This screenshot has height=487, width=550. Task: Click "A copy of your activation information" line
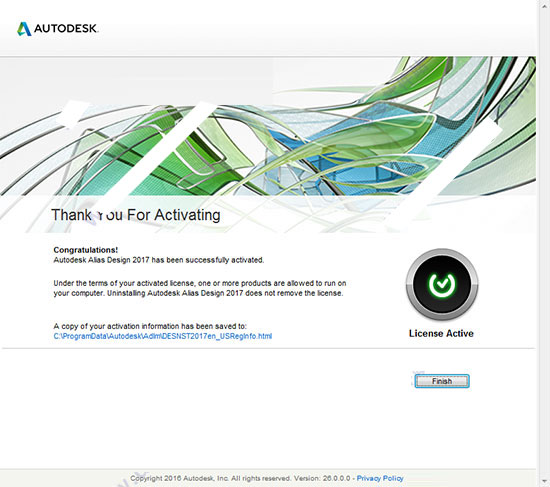point(150,326)
